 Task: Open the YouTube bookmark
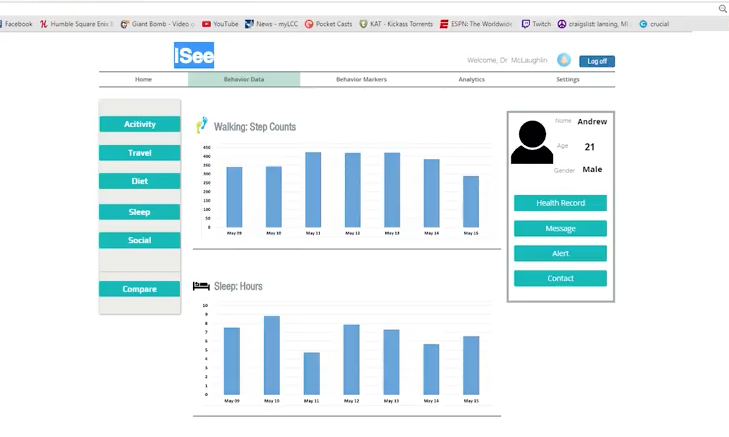[x=220, y=24]
